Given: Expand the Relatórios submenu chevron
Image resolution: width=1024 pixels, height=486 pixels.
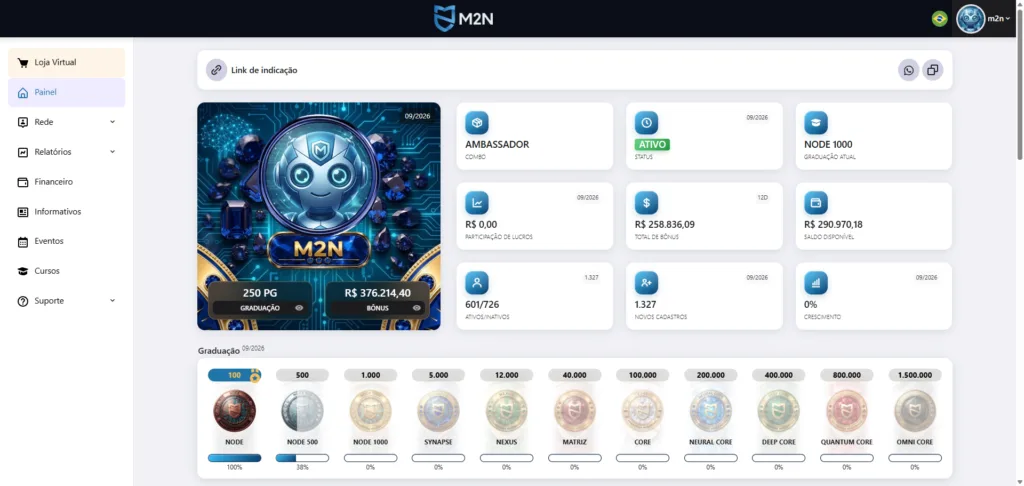Looking at the screenshot, I should 112,152.
